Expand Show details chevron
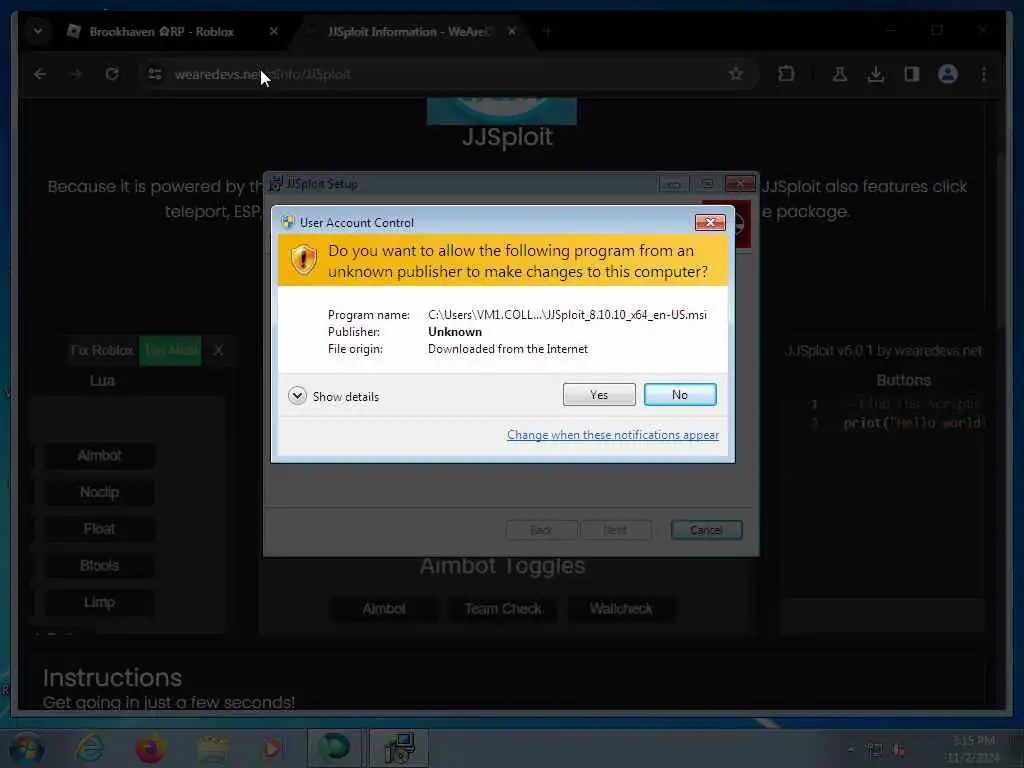The width and height of the screenshot is (1024, 768). coord(297,396)
